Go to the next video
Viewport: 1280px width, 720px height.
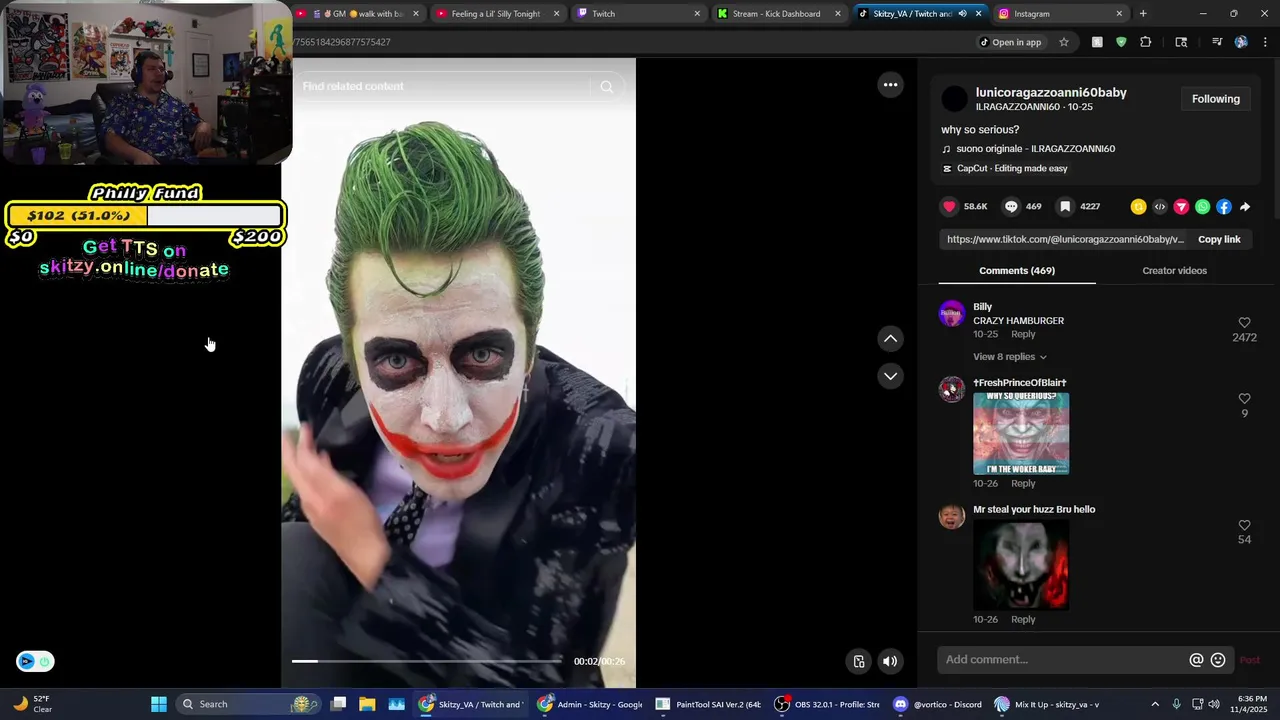(x=890, y=376)
